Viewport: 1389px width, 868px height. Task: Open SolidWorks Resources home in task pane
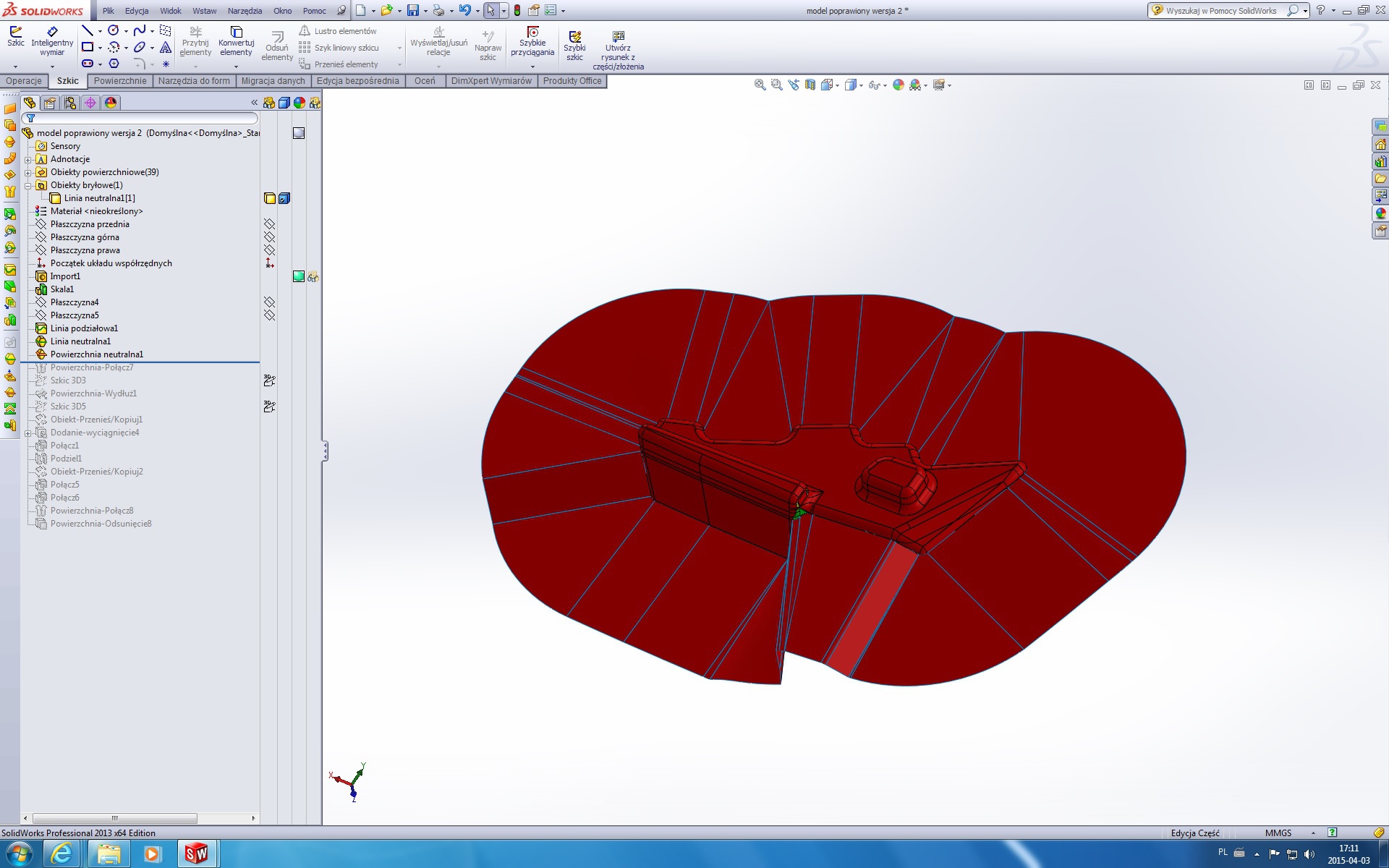tap(1380, 143)
